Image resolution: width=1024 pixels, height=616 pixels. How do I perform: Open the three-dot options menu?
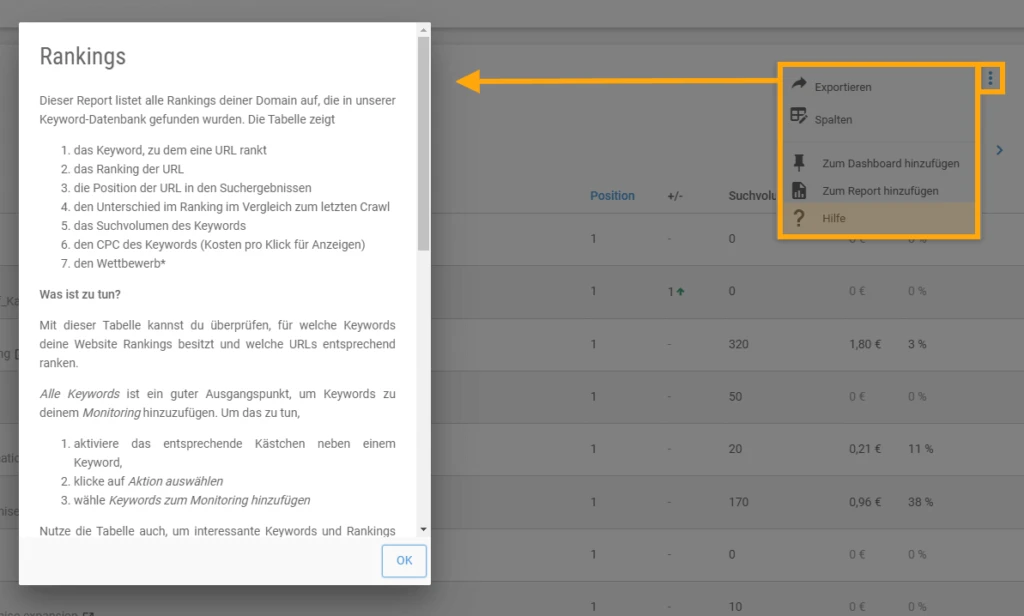990,78
